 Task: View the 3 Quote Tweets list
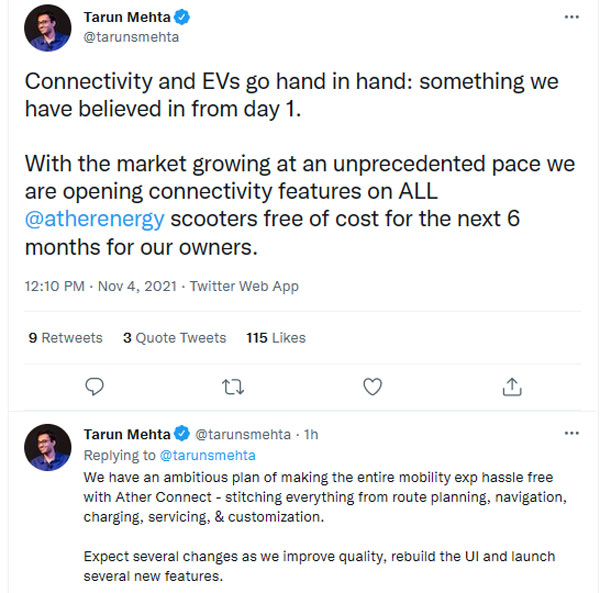(x=174, y=338)
